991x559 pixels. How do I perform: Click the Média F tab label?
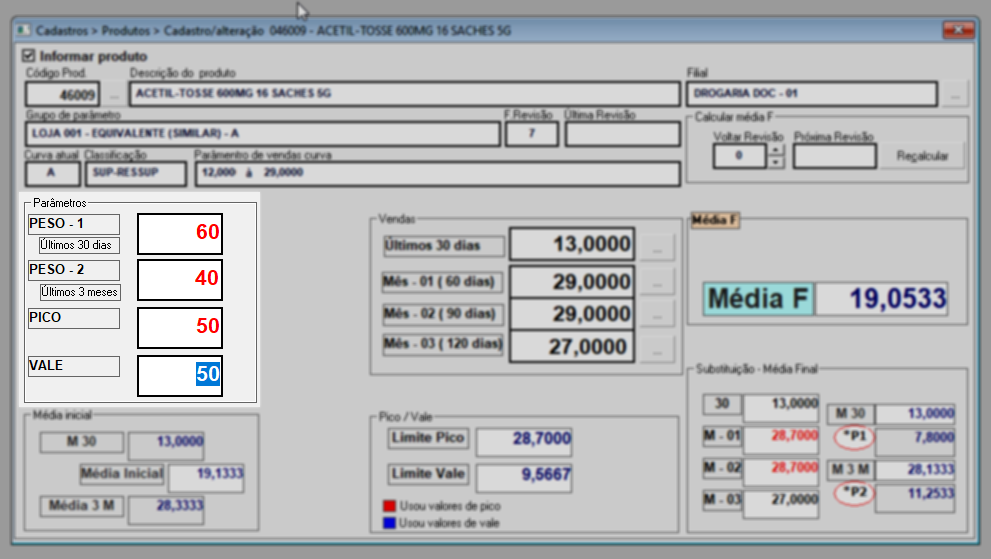tap(715, 220)
